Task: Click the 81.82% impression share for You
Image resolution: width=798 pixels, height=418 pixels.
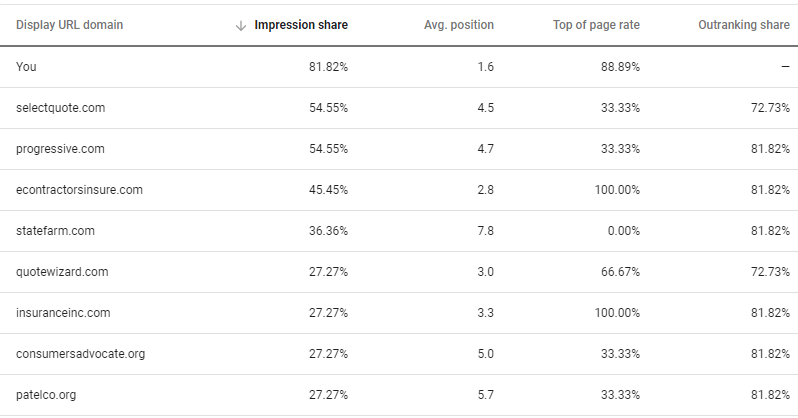Action: [x=328, y=67]
